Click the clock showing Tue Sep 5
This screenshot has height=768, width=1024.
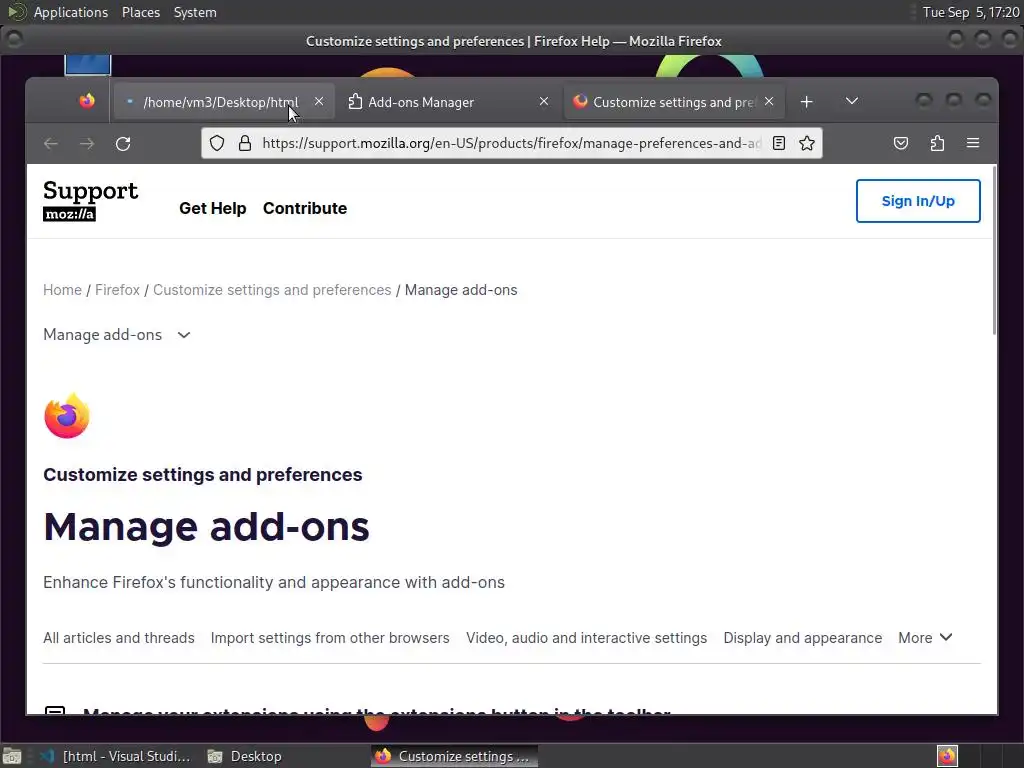970,12
